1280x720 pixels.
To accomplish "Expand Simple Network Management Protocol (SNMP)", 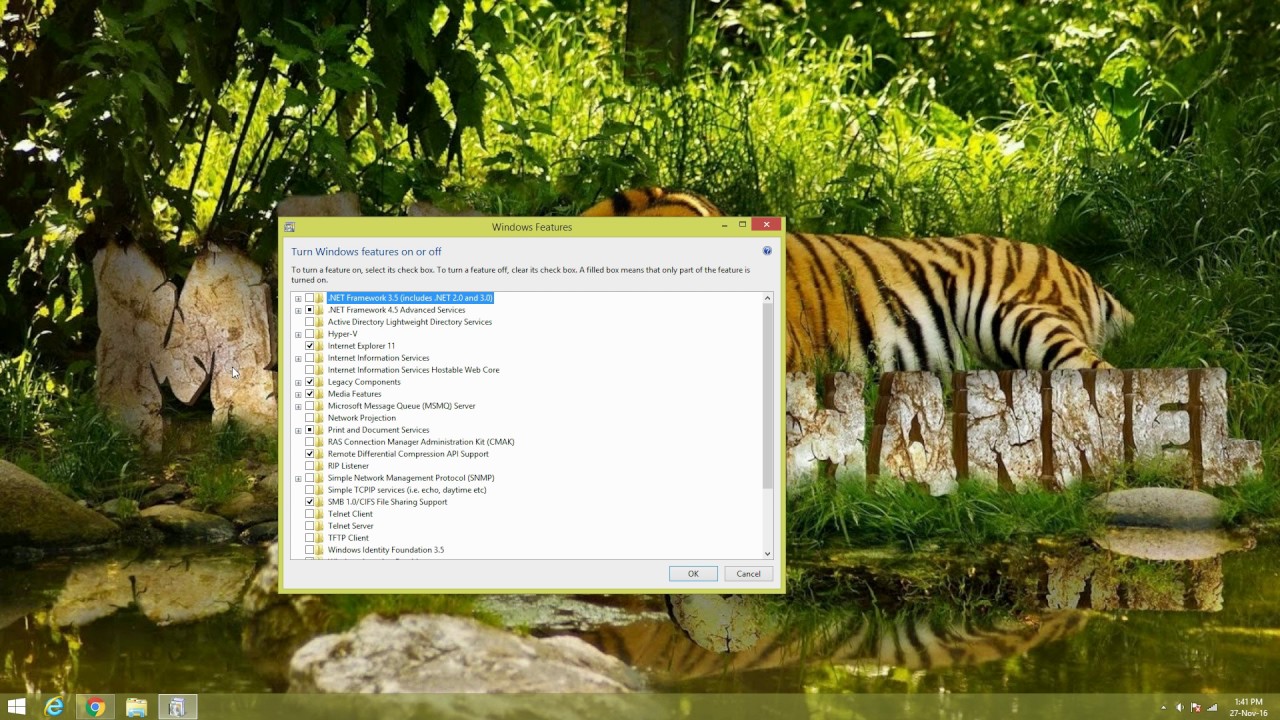I will point(298,478).
